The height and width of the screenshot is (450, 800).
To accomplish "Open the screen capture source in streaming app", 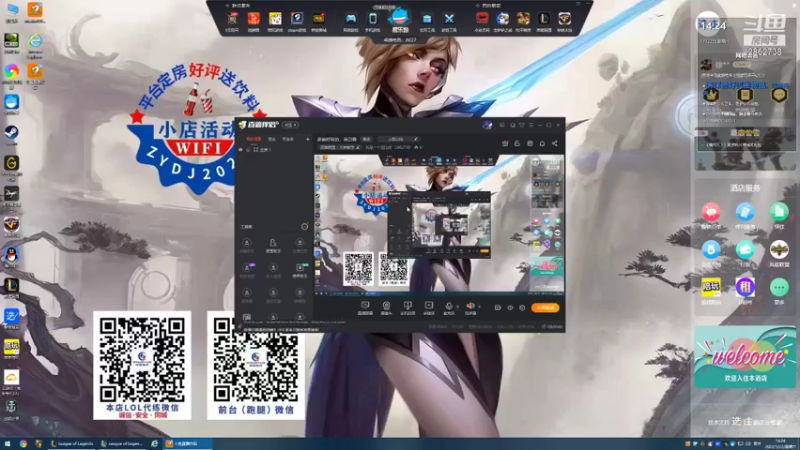I will [x=365, y=307].
